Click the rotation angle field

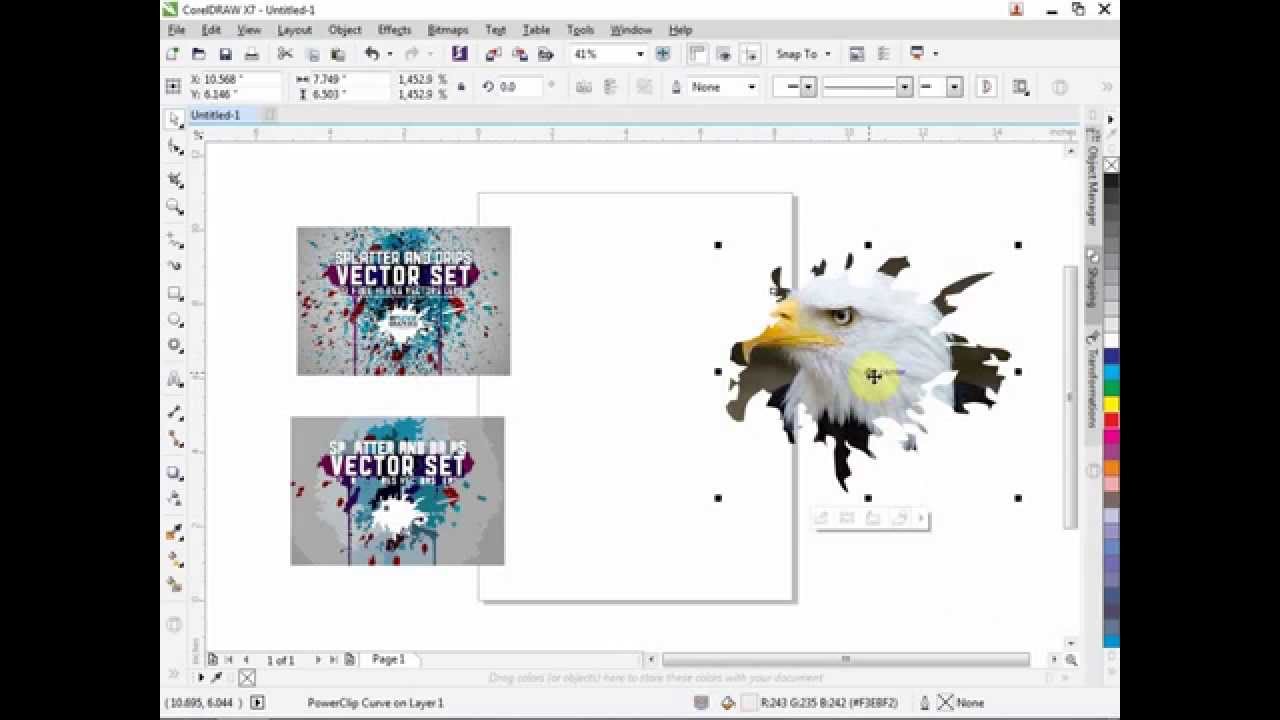click(x=521, y=87)
